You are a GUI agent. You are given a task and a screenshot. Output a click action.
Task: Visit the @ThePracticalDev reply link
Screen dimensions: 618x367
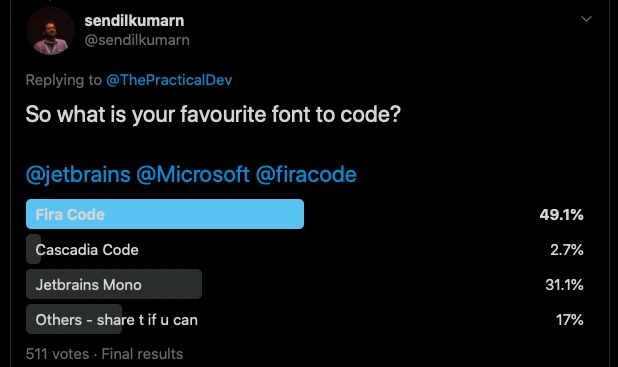coord(169,80)
